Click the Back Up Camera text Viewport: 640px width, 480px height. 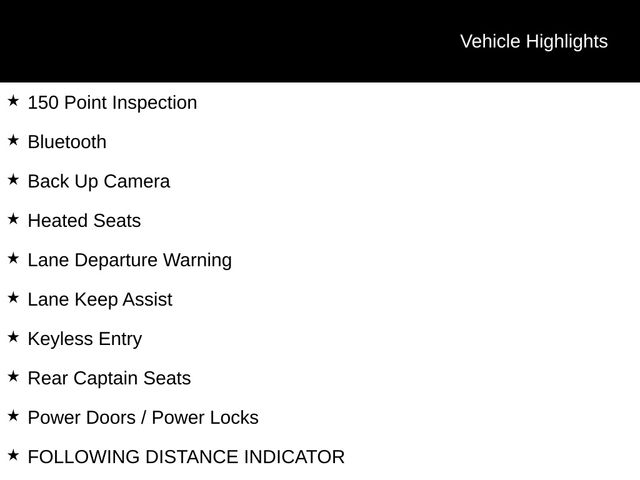coord(99,182)
